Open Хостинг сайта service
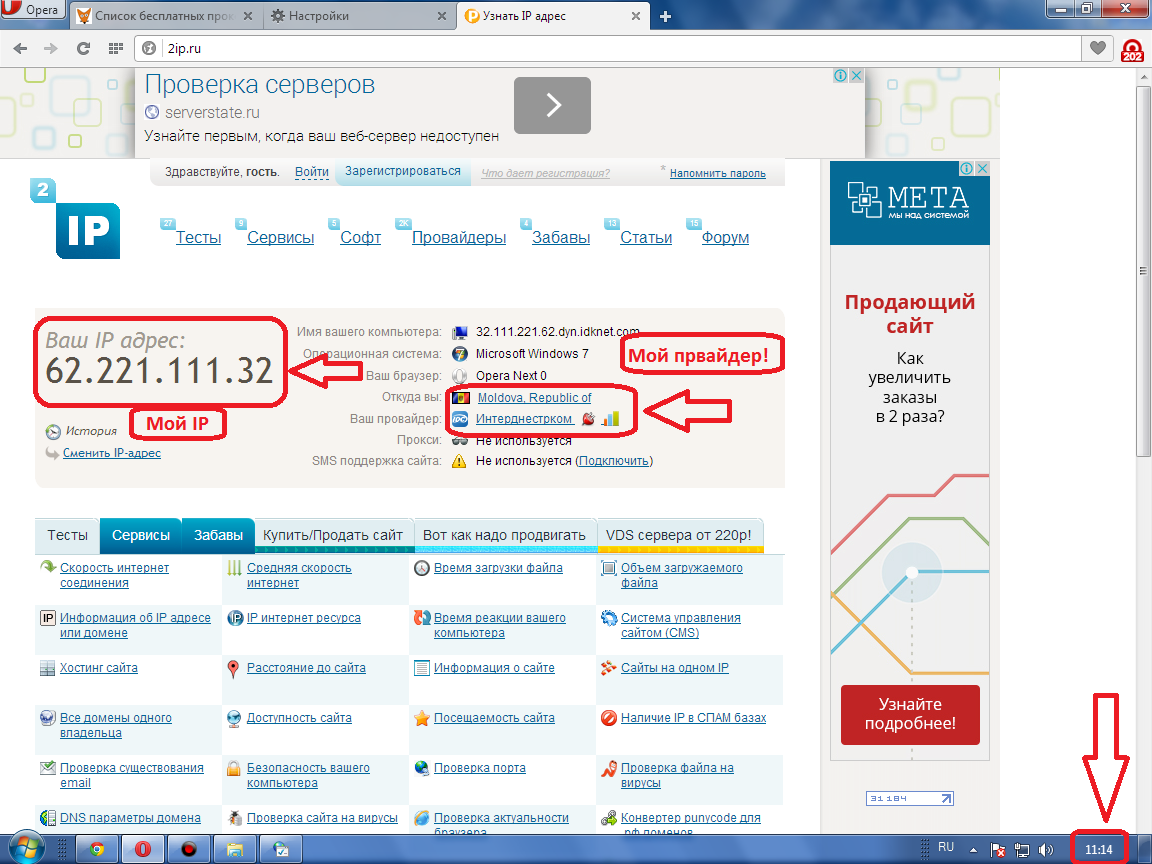 [99, 668]
